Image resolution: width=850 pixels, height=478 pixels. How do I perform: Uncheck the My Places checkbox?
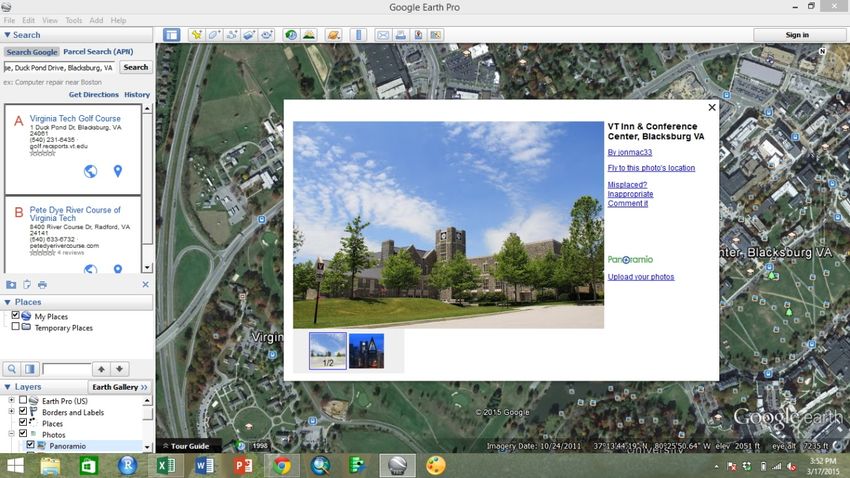(15, 315)
